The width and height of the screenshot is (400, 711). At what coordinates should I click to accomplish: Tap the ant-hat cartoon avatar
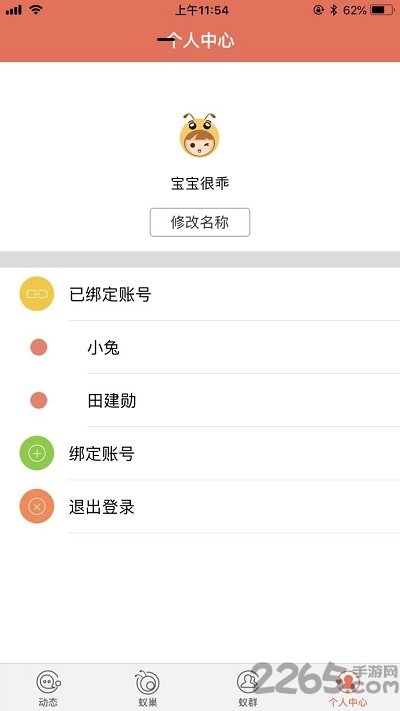coord(200,135)
